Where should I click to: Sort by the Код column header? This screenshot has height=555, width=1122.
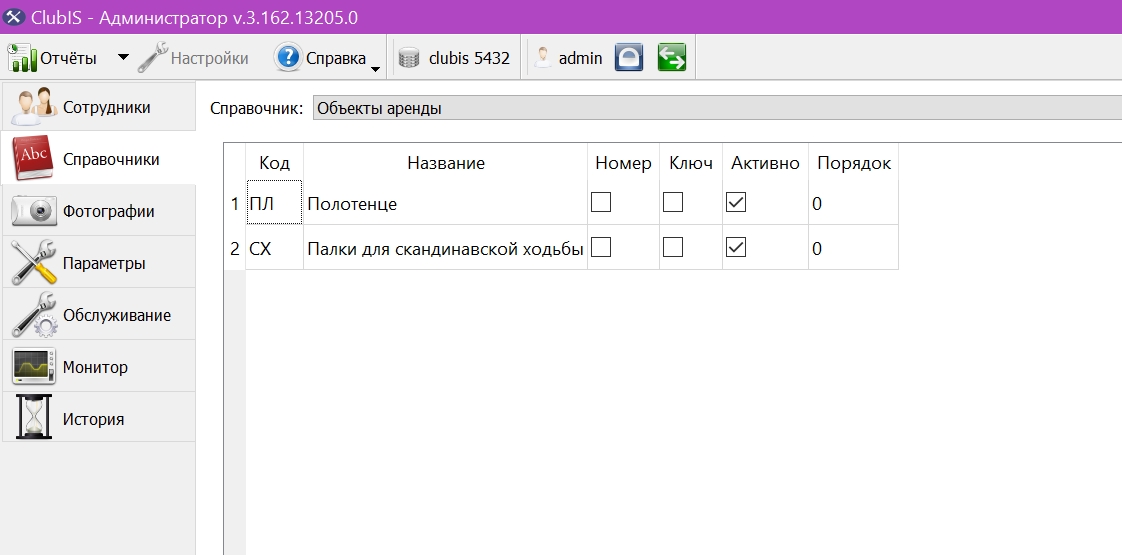coord(274,163)
